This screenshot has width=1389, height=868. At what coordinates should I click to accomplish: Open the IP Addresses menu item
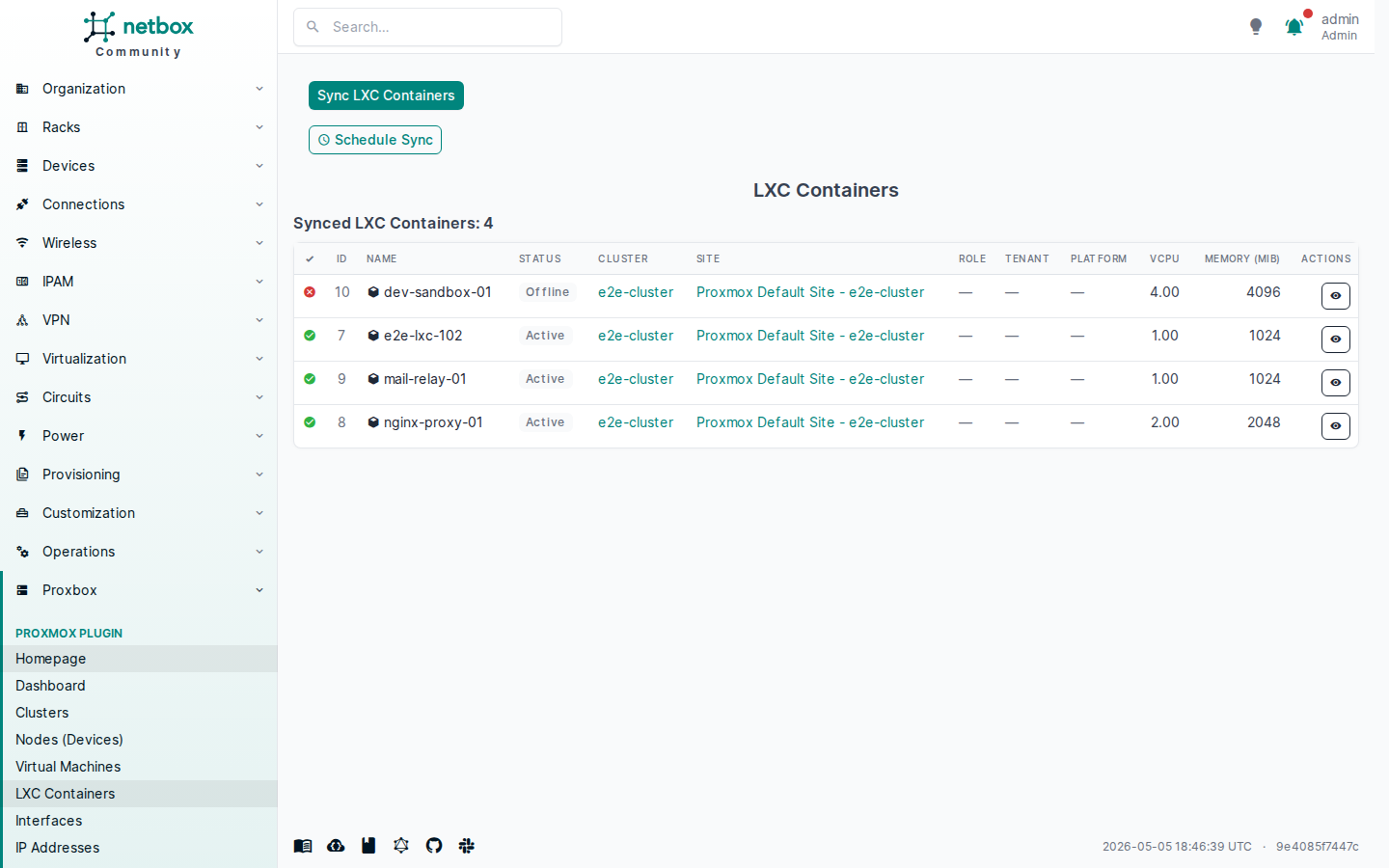(x=139, y=848)
